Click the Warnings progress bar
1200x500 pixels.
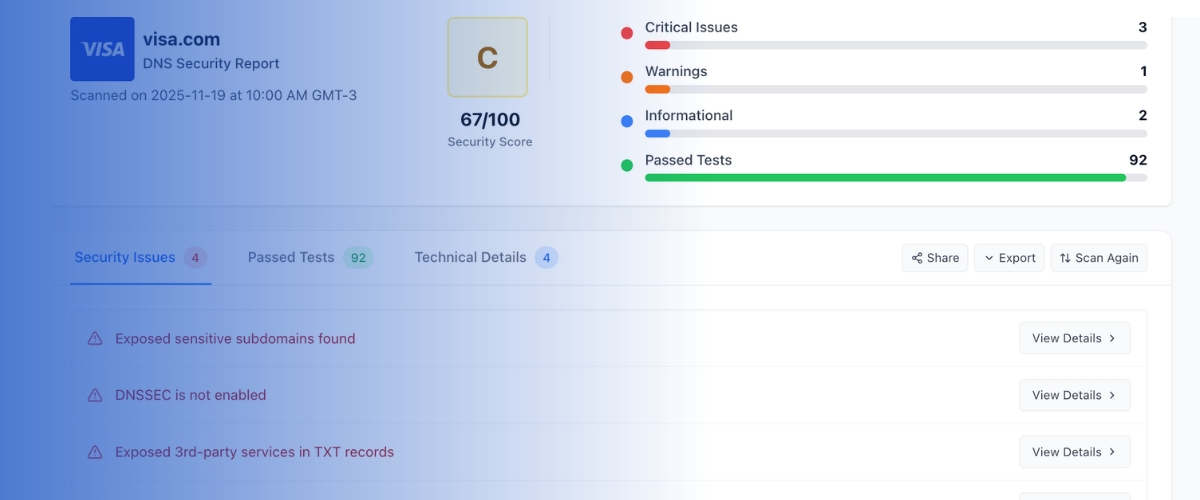click(896, 89)
